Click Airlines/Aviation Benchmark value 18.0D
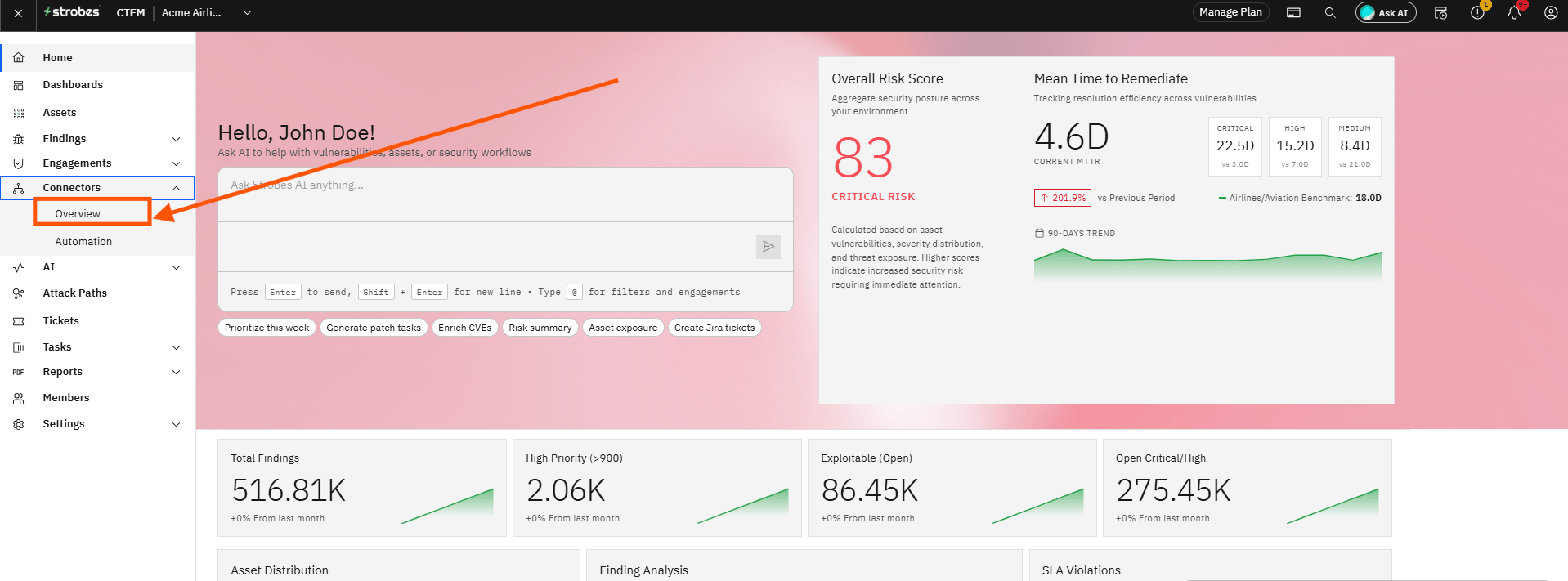The width and height of the screenshot is (1568, 581). pyautogui.click(x=1369, y=198)
